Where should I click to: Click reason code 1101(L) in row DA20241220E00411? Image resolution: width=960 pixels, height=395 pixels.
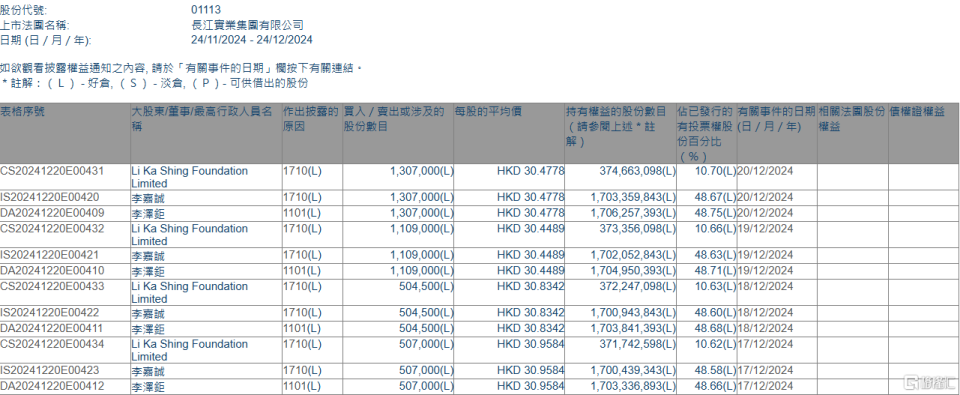(302, 328)
